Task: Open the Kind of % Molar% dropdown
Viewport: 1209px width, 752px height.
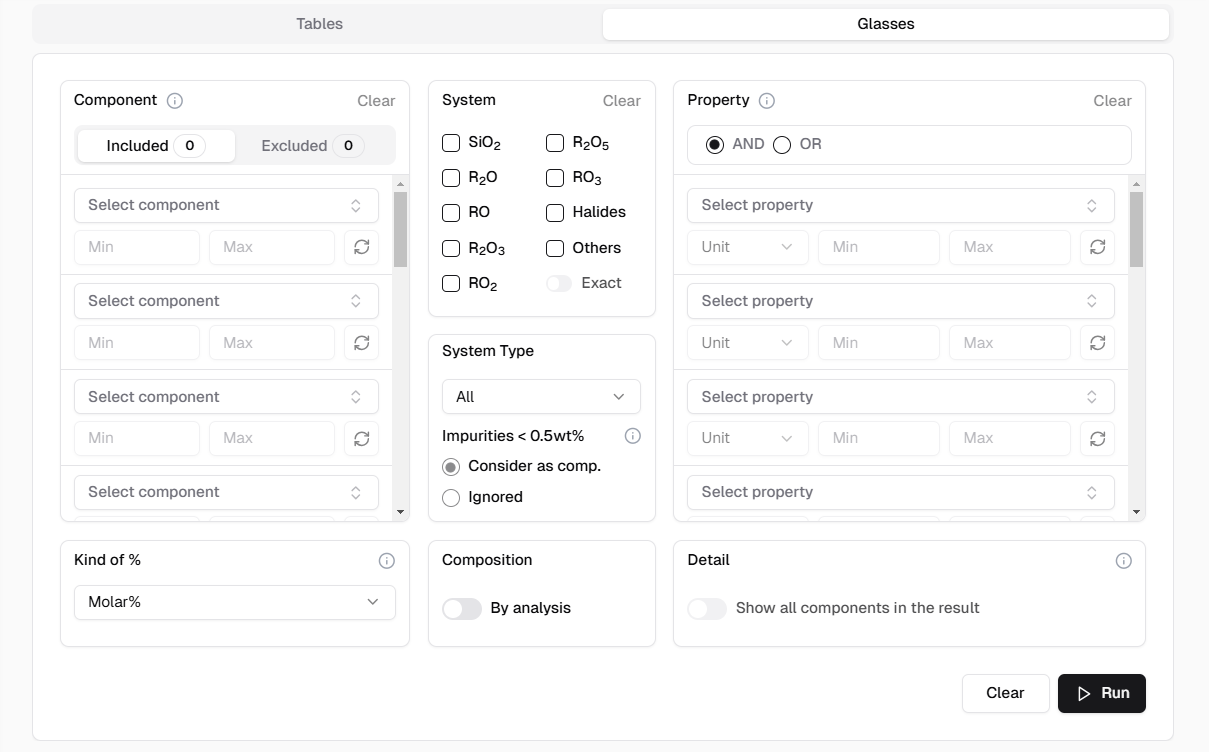Action: [x=235, y=602]
